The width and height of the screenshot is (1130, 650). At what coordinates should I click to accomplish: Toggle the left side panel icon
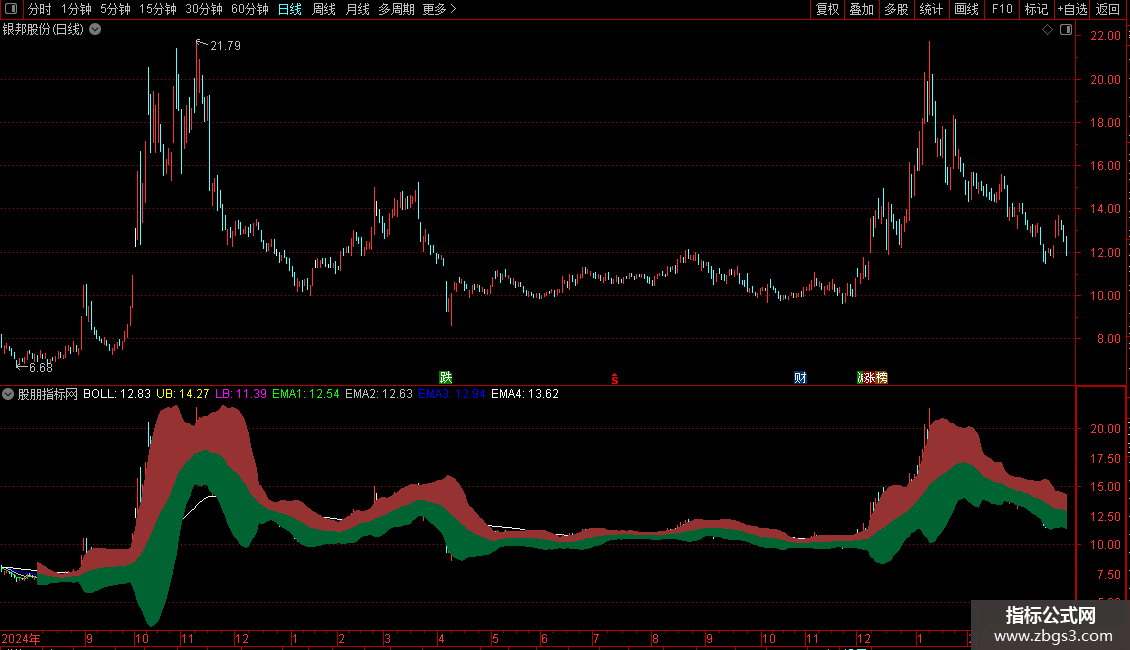(11, 9)
